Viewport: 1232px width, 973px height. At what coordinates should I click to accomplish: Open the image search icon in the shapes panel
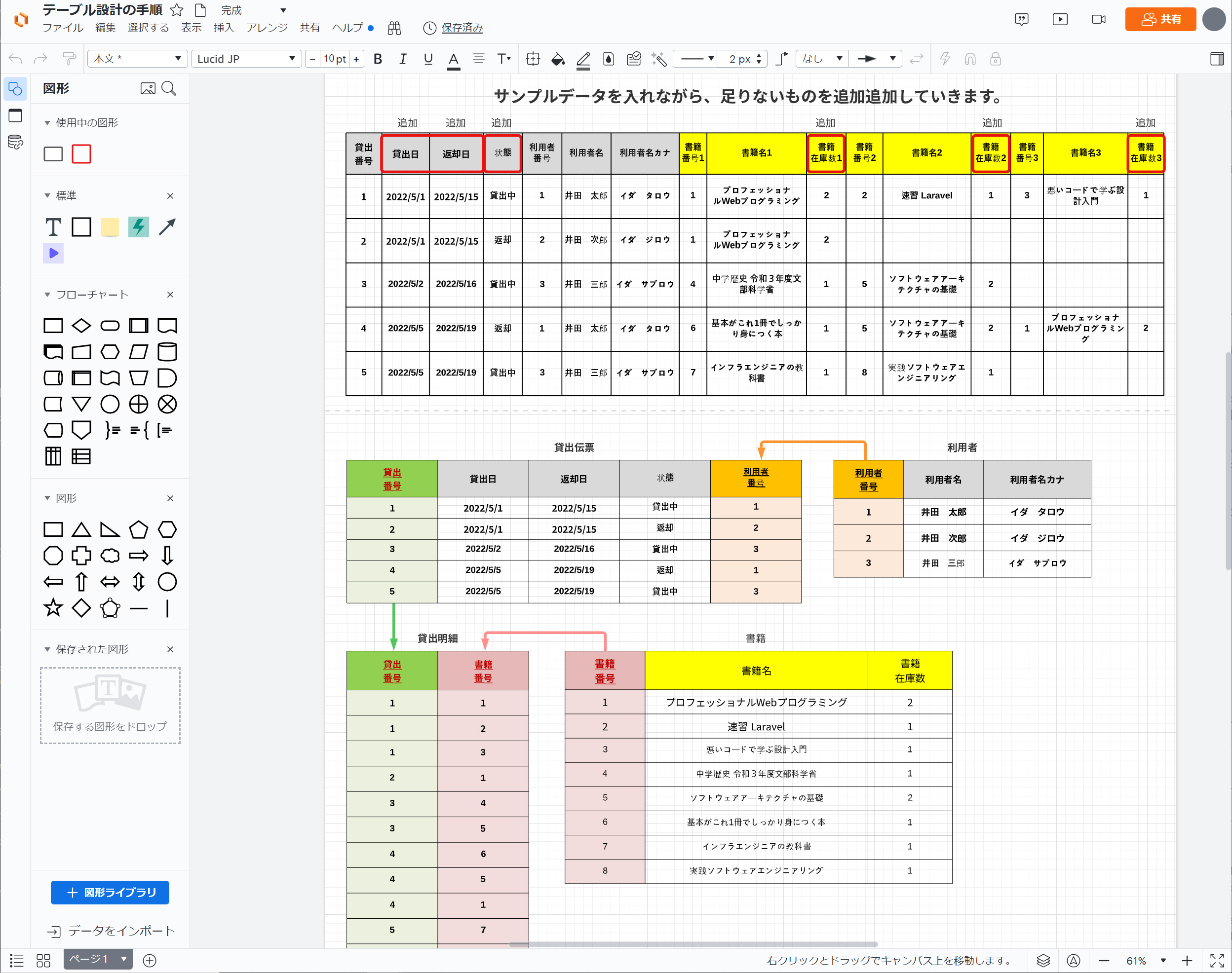[148, 88]
